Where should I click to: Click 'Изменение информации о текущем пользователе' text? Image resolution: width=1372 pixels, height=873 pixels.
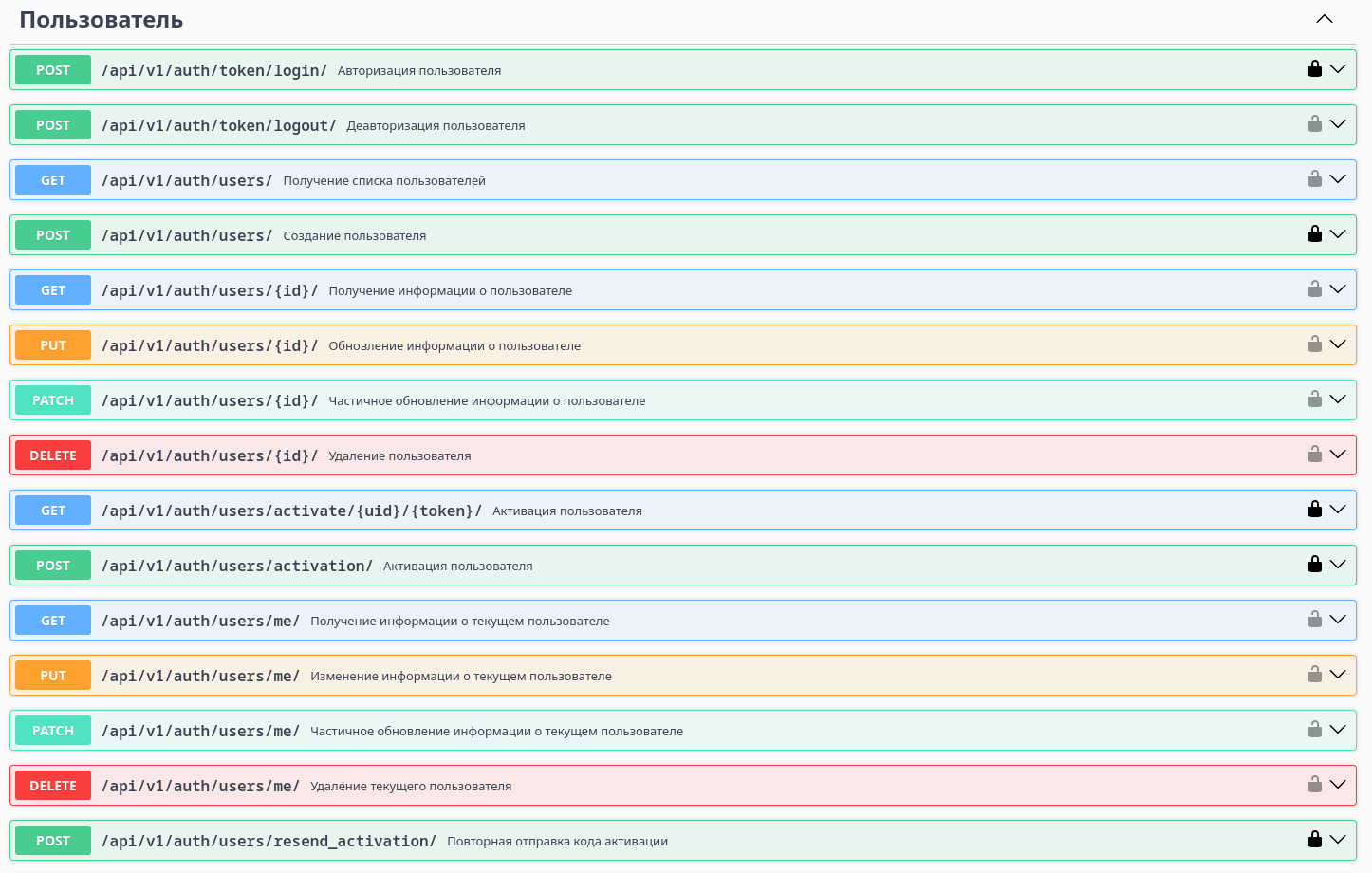(461, 676)
